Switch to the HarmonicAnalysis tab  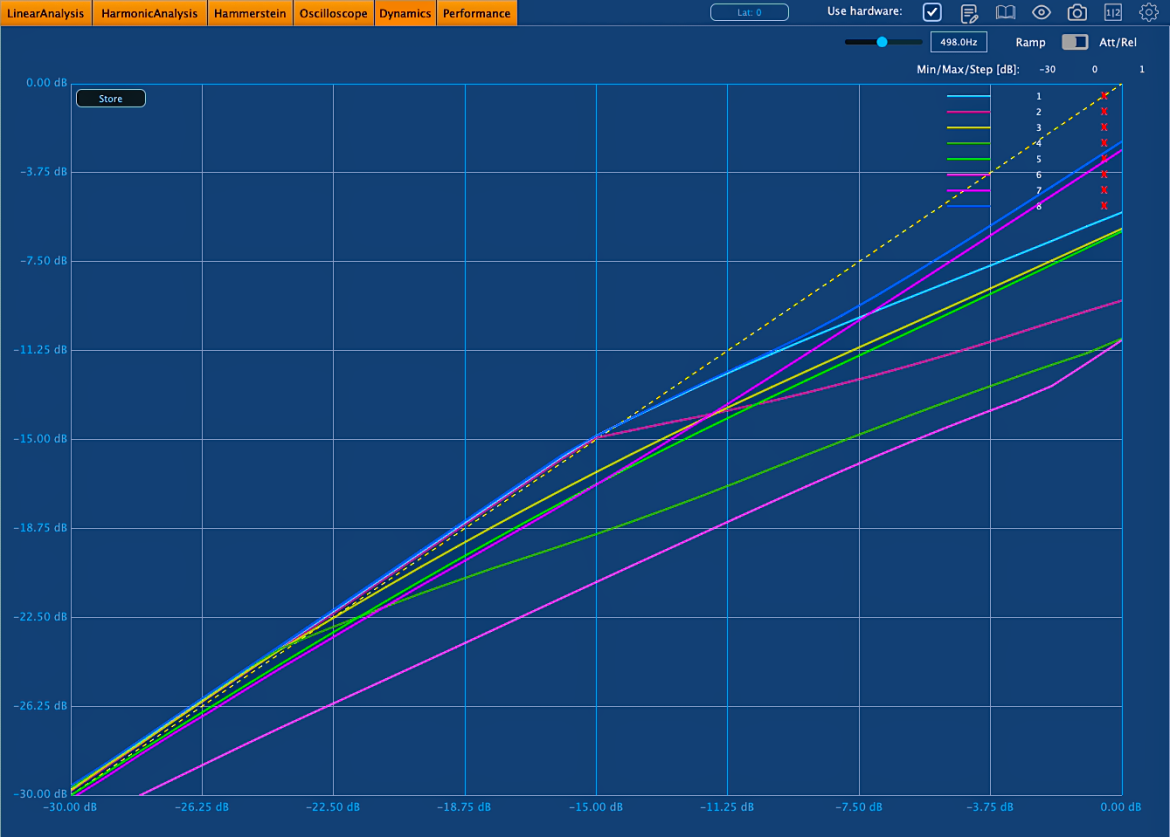[149, 13]
